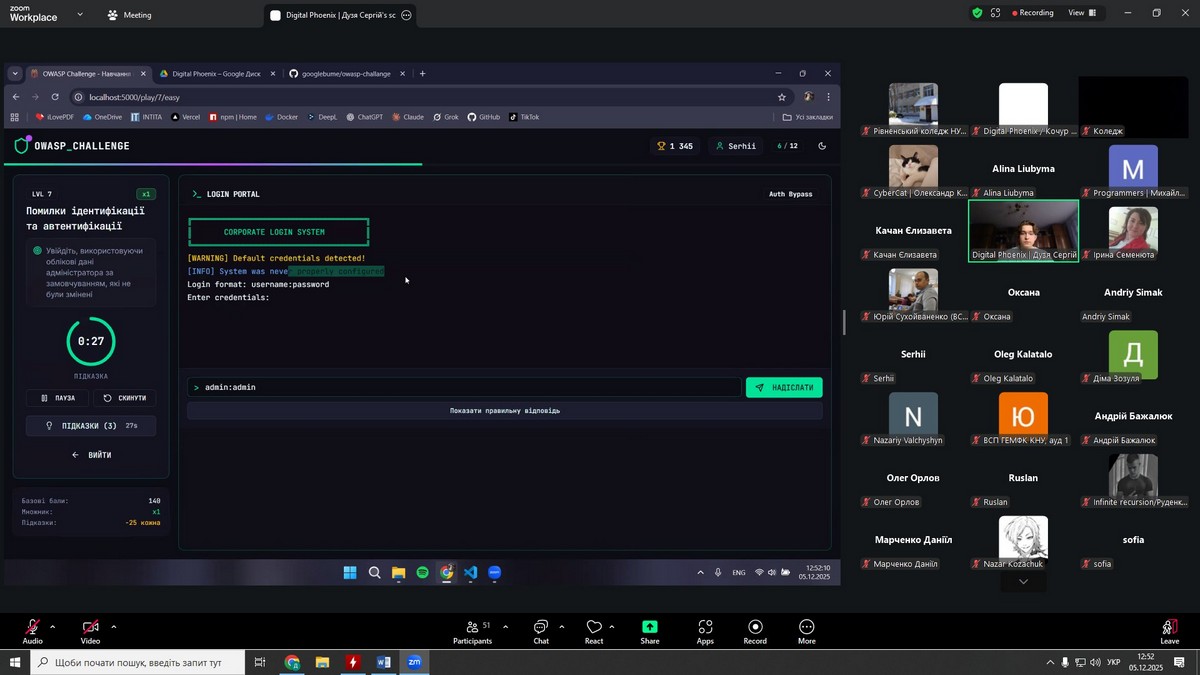The width and height of the screenshot is (1200, 675).
Task: Click the Recording status indicator
Action: [x=1032, y=13]
